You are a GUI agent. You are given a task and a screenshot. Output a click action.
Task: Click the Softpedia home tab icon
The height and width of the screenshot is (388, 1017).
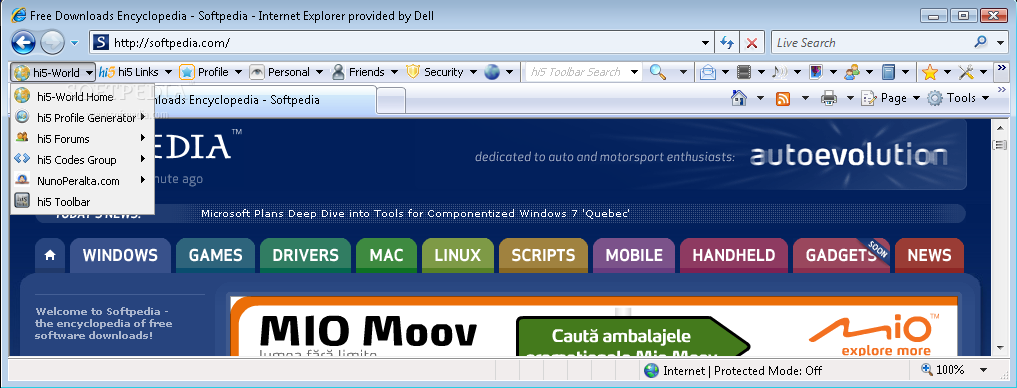coord(50,256)
